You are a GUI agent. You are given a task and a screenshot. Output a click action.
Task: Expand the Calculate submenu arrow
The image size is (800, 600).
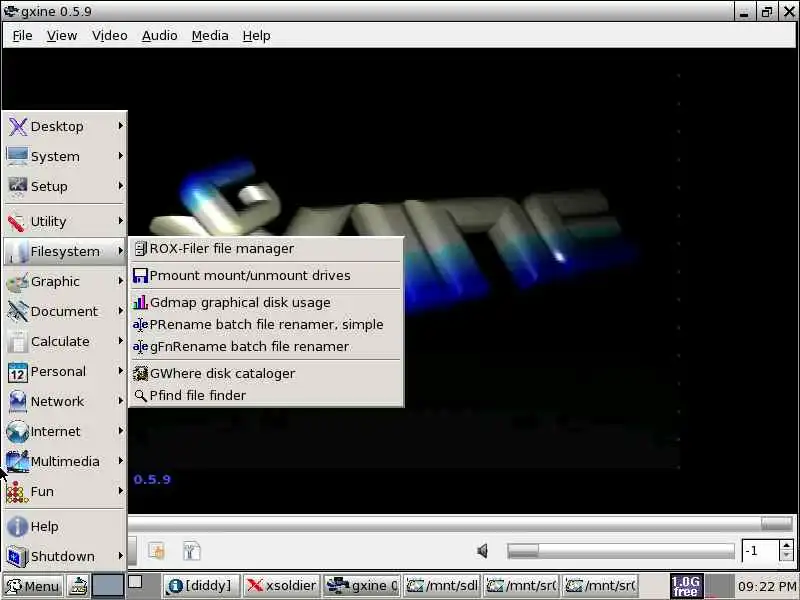(120, 341)
